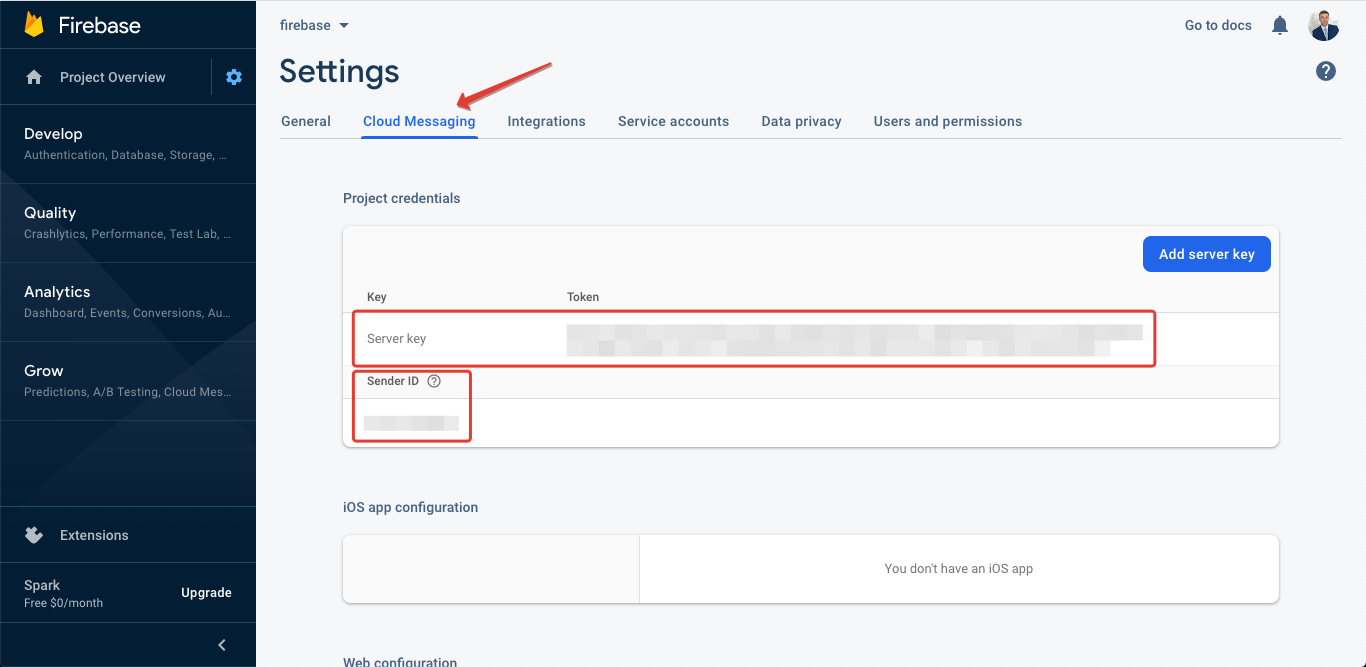This screenshot has height=667, width=1366.
Task: Open the user profile avatar
Action: click(x=1324, y=25)
